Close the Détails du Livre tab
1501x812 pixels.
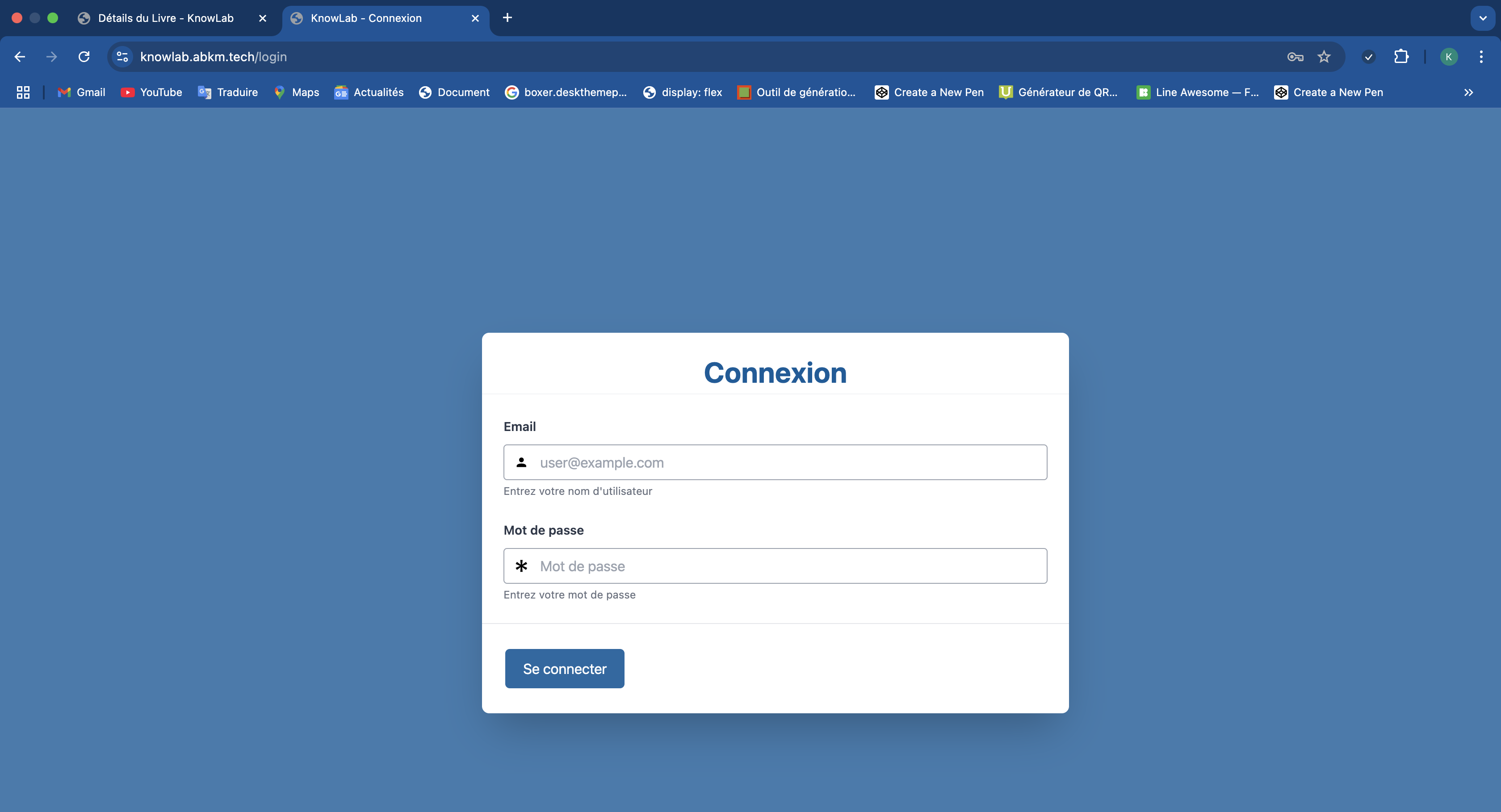[x=263, y=18]
